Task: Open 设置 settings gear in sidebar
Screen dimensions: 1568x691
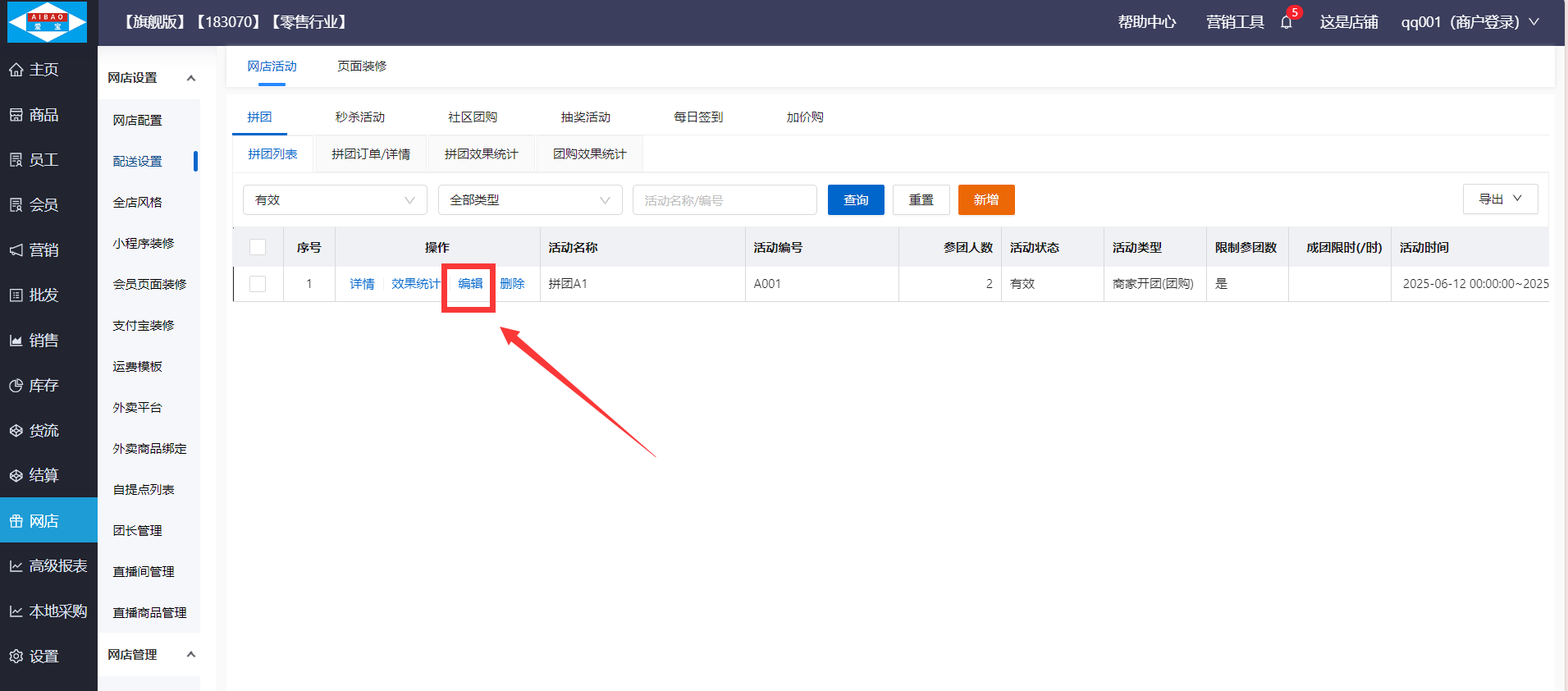Action: 16,657
